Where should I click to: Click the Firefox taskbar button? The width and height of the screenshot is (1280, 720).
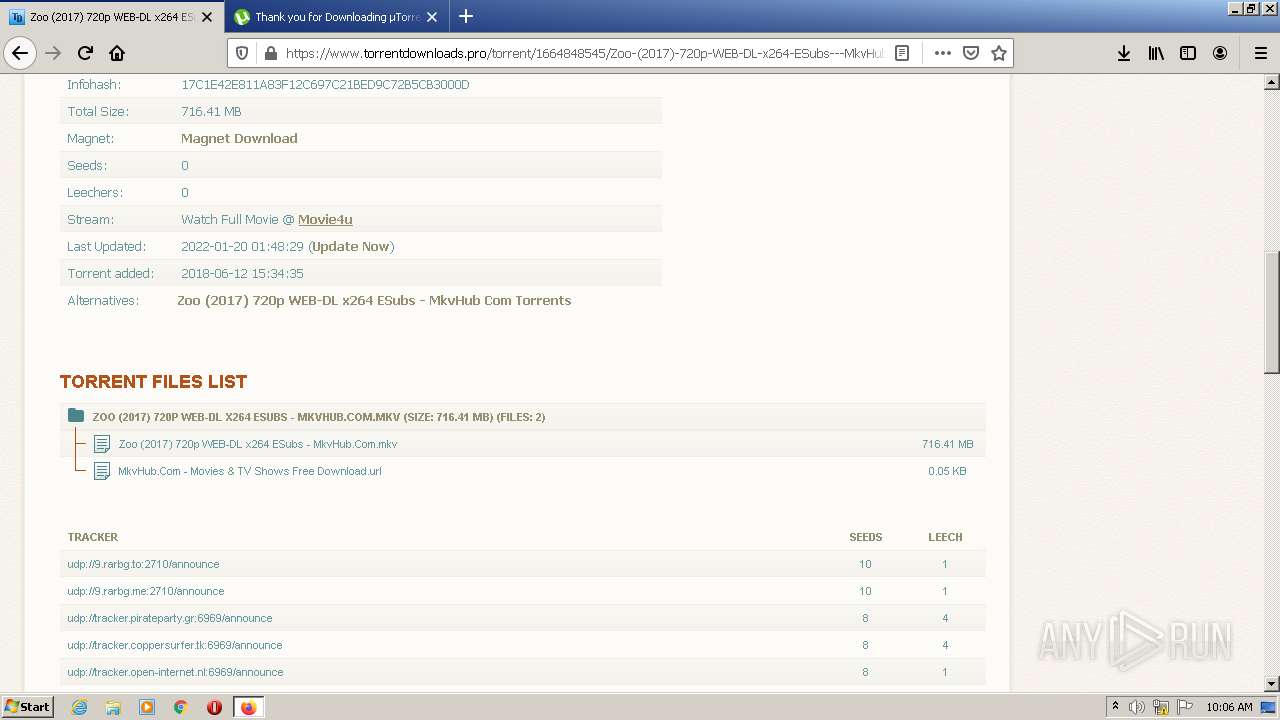pos(248,707)
